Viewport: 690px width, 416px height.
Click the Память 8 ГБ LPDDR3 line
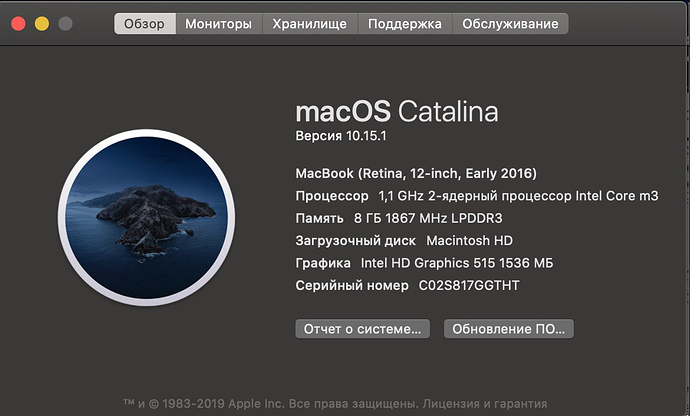(399, 218)
